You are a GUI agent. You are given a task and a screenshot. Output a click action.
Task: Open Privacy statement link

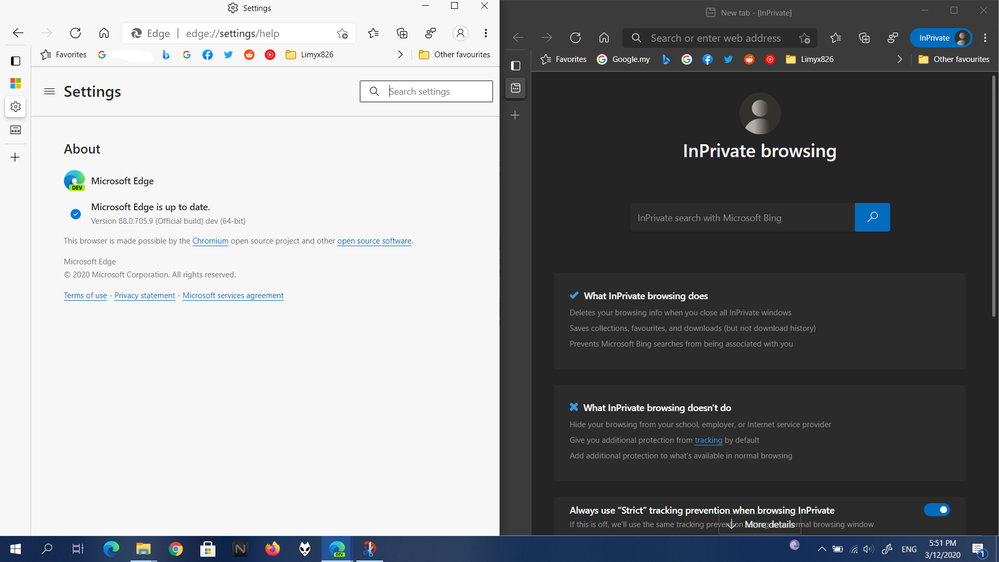click(x=145, y=296)
